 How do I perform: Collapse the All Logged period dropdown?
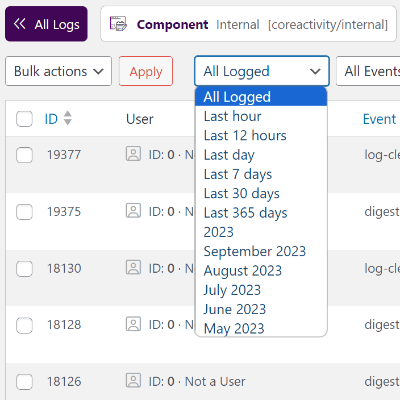point(262,71)
